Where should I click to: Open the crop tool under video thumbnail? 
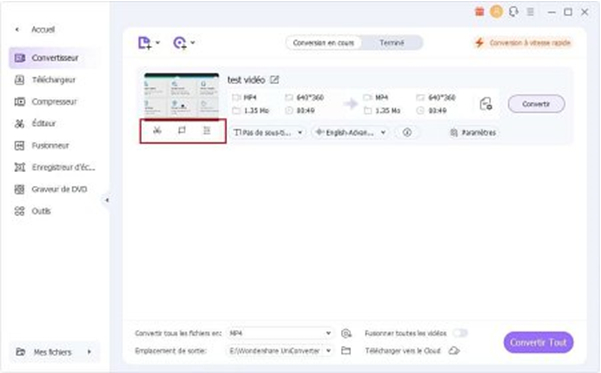pos(182,131)
